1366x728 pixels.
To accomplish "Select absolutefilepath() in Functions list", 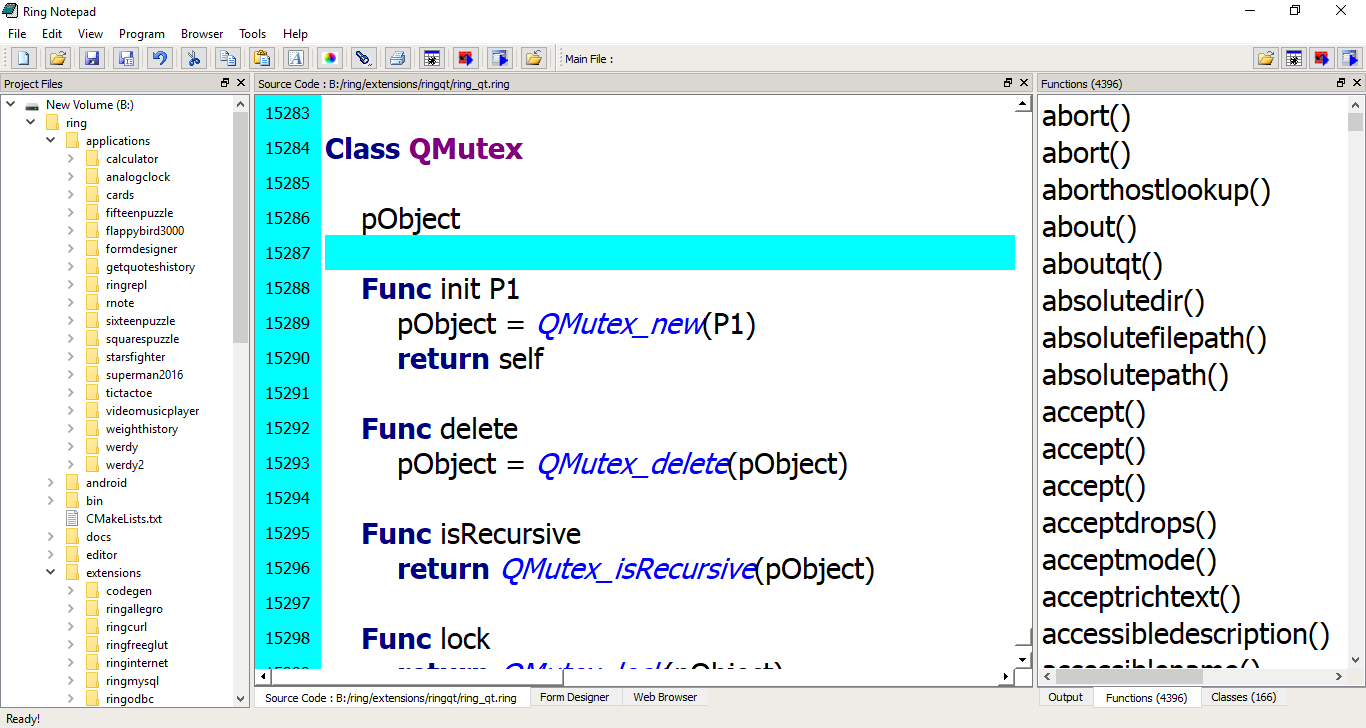I will click(1154, 339).
